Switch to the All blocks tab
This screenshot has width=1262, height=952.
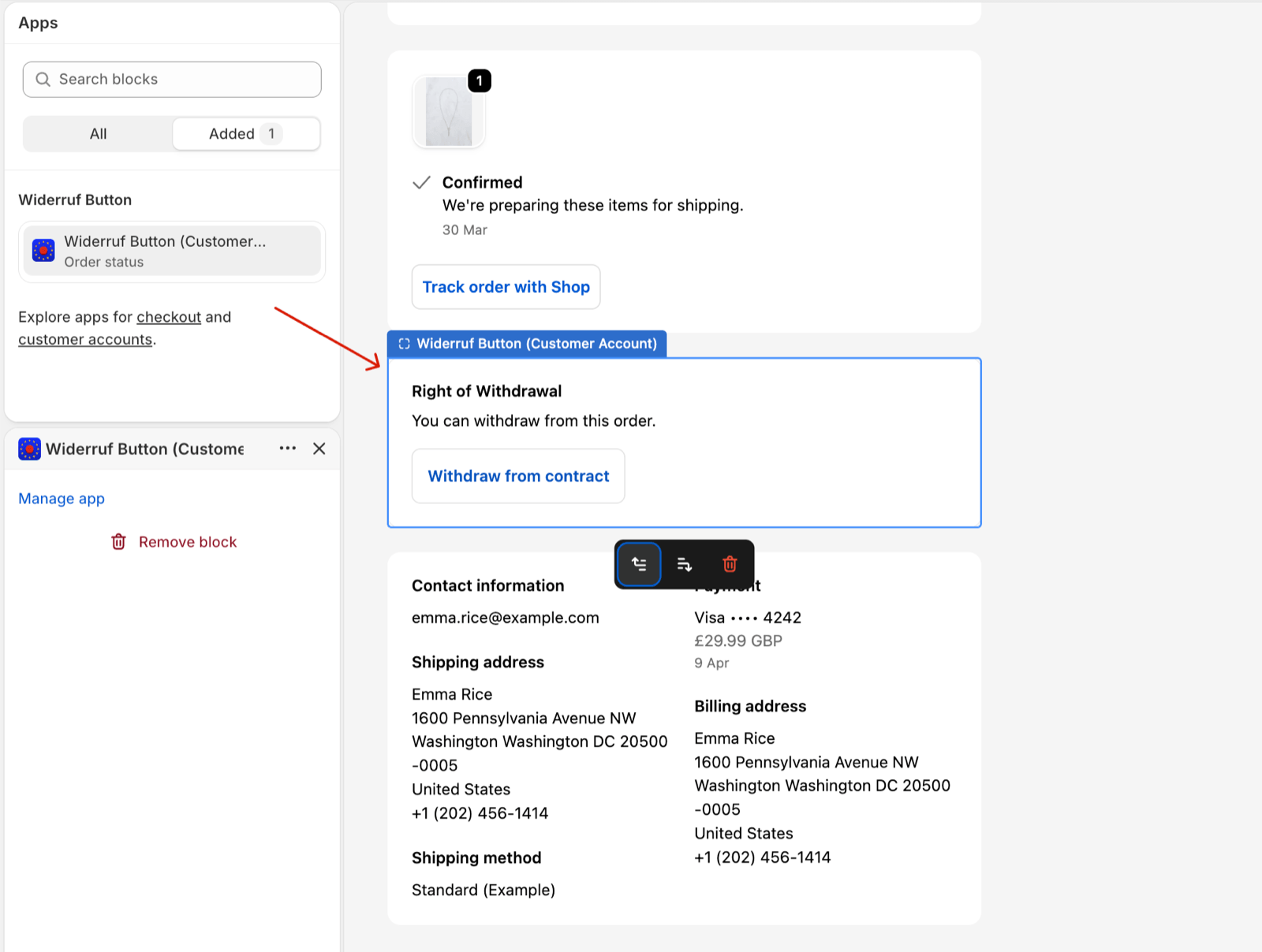[x=98, y=133]
